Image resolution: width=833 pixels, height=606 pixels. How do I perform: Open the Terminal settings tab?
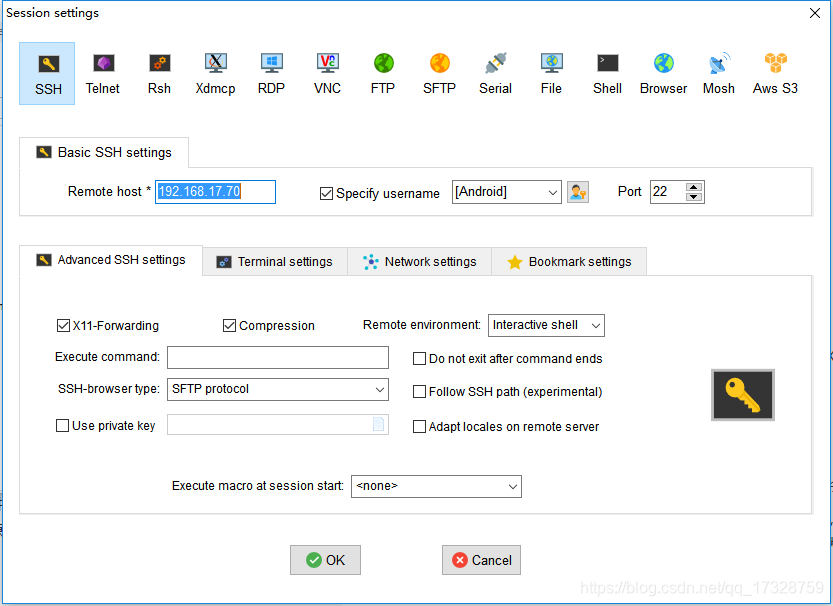[275, 262]
